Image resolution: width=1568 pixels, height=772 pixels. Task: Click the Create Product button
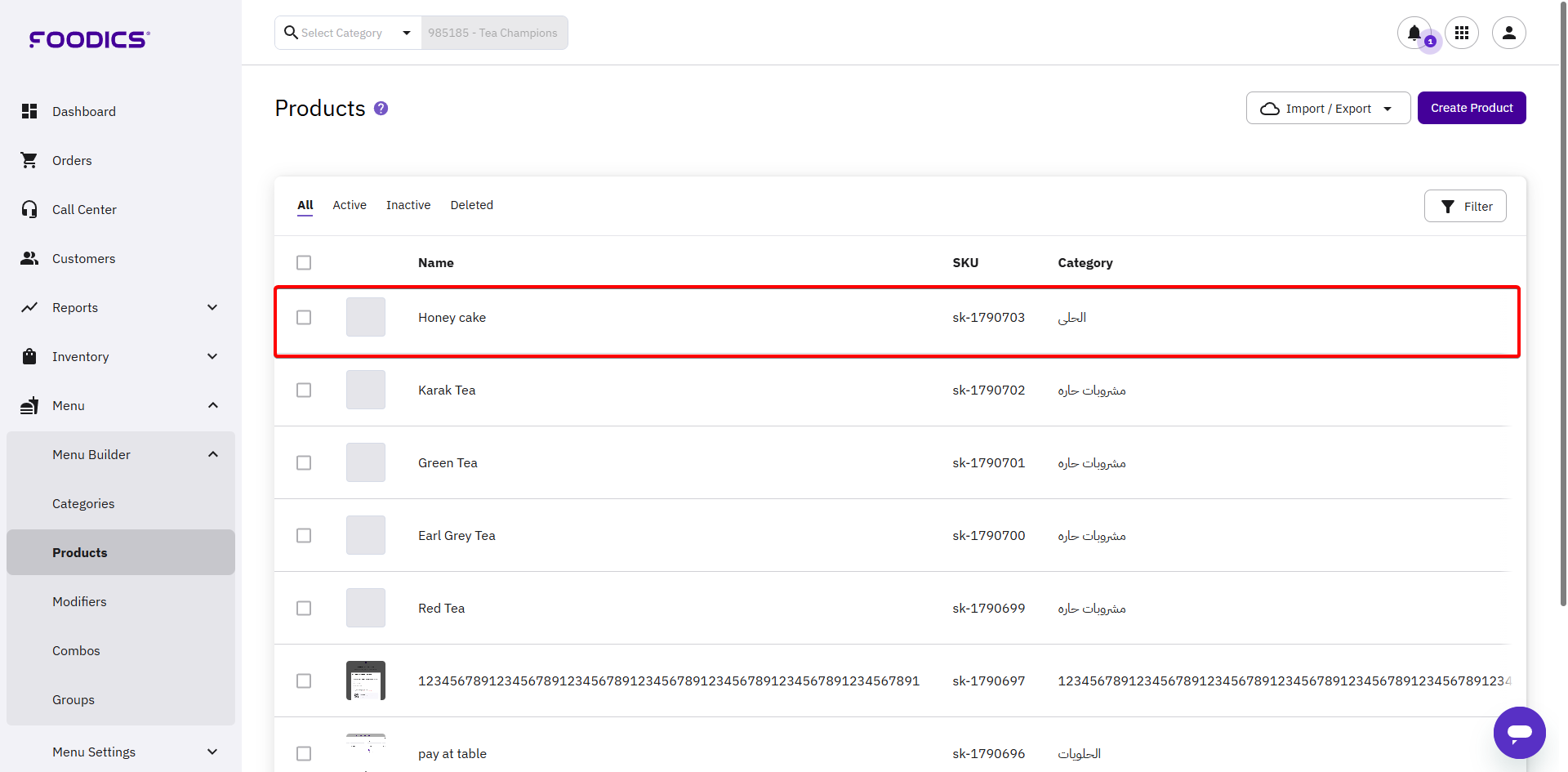pos(1471,108)
